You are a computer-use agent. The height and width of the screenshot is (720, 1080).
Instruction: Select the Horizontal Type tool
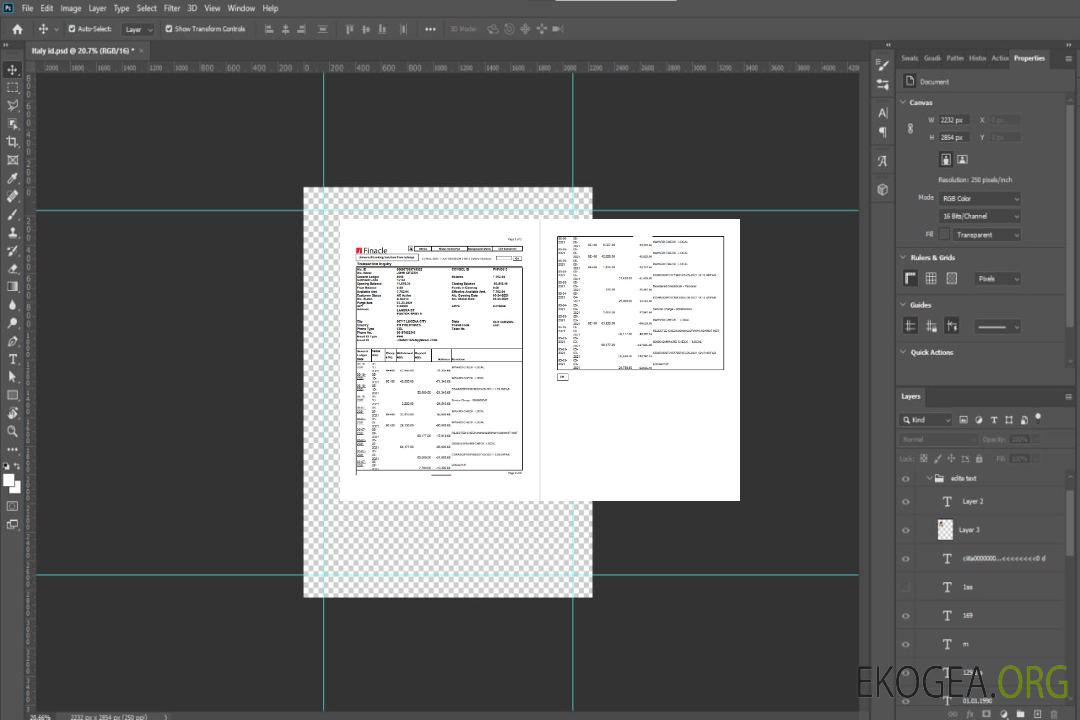tap(13, 359)
